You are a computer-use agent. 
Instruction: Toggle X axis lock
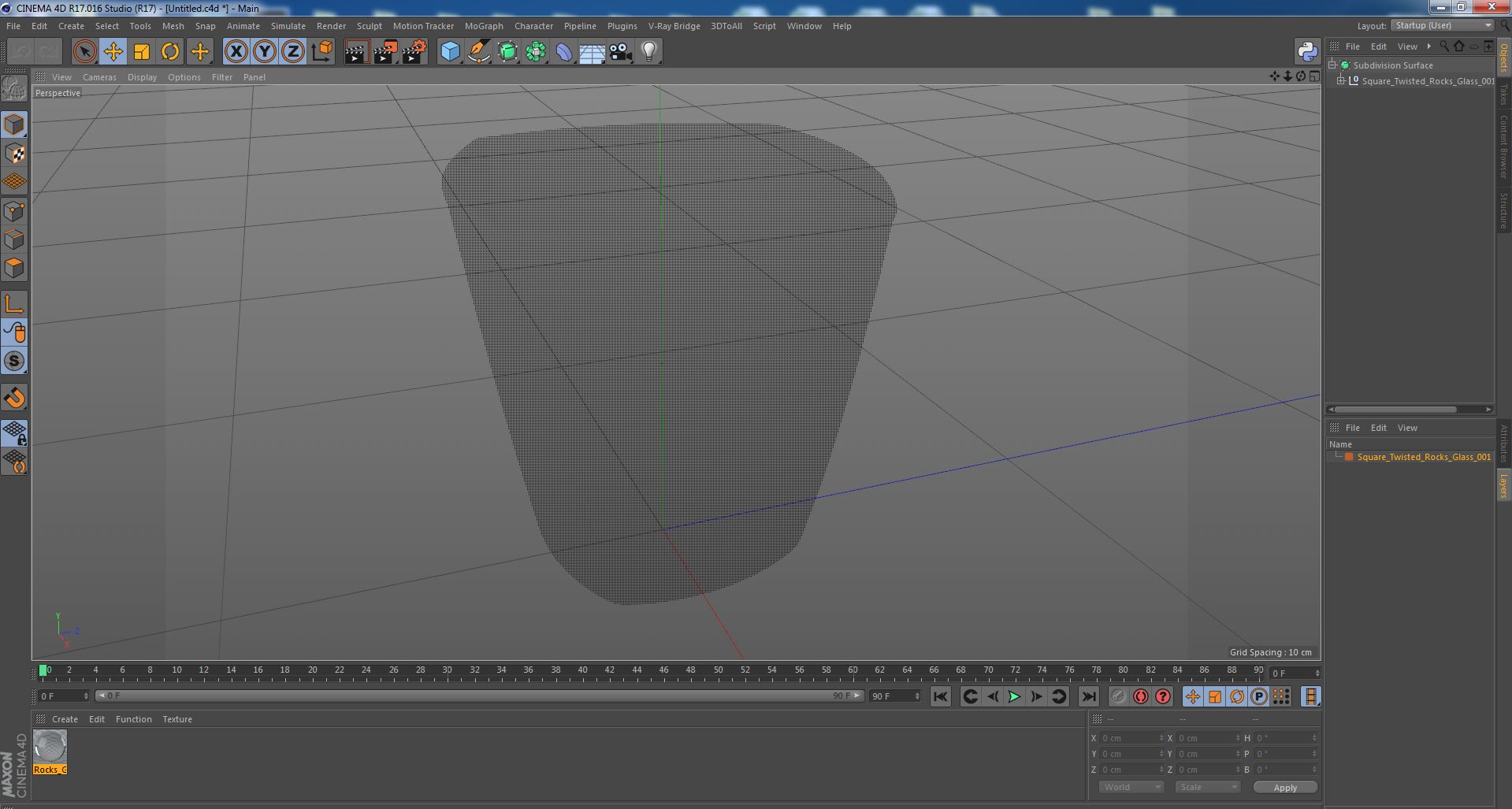pos(236,52)
